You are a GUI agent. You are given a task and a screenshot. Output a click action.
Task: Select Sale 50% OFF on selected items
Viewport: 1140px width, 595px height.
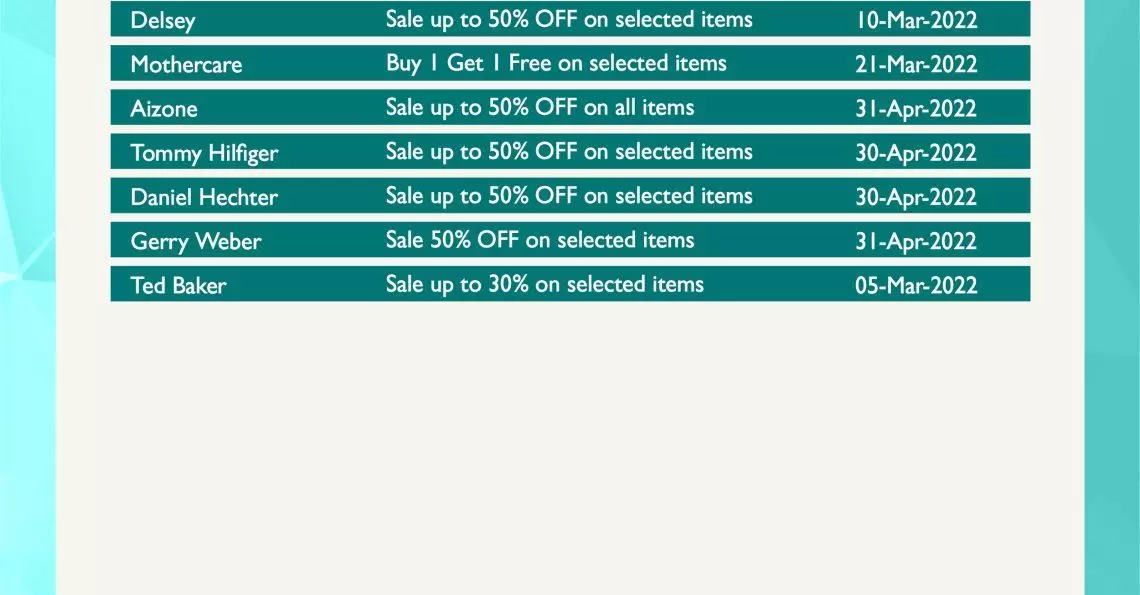539,240
